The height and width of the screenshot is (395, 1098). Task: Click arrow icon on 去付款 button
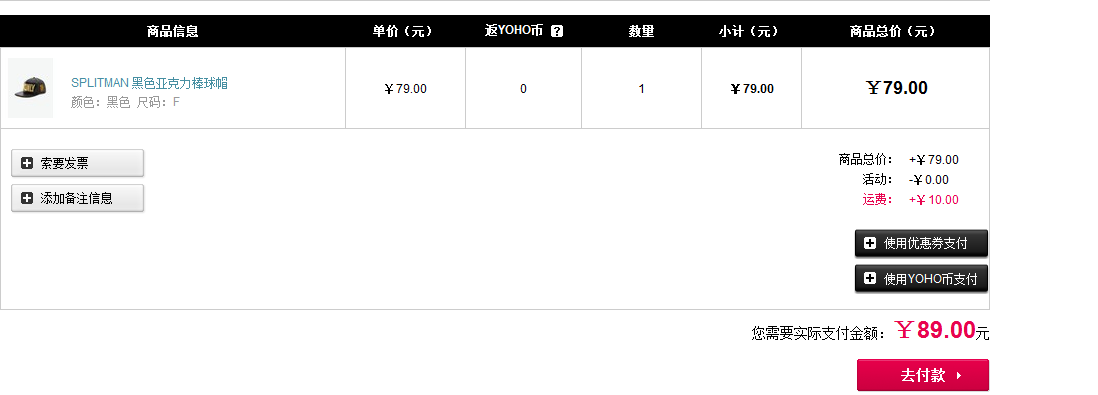pos(959,375)
